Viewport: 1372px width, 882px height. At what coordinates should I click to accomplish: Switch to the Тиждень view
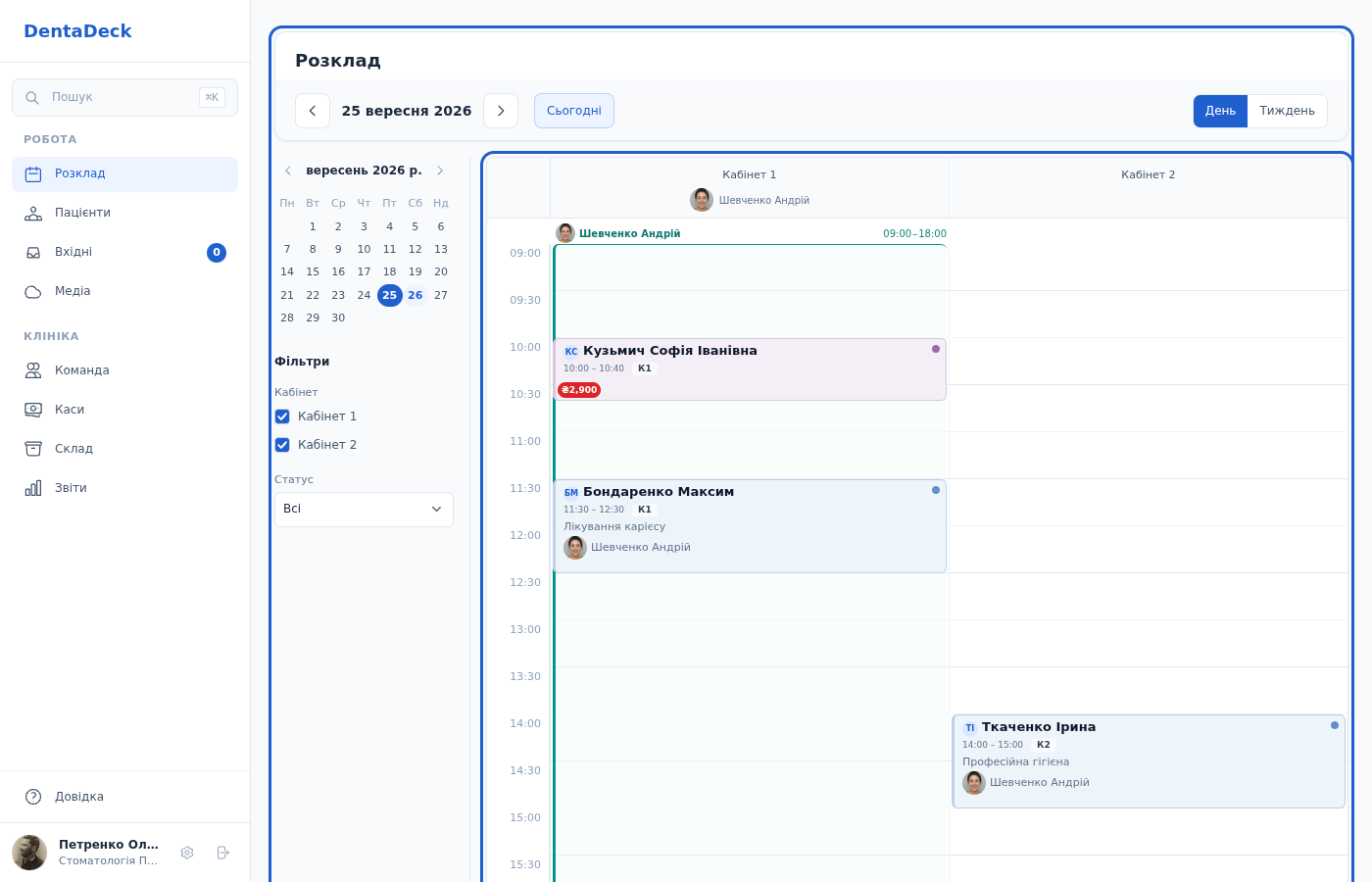pyautogui.click(x=1287, y=112)
